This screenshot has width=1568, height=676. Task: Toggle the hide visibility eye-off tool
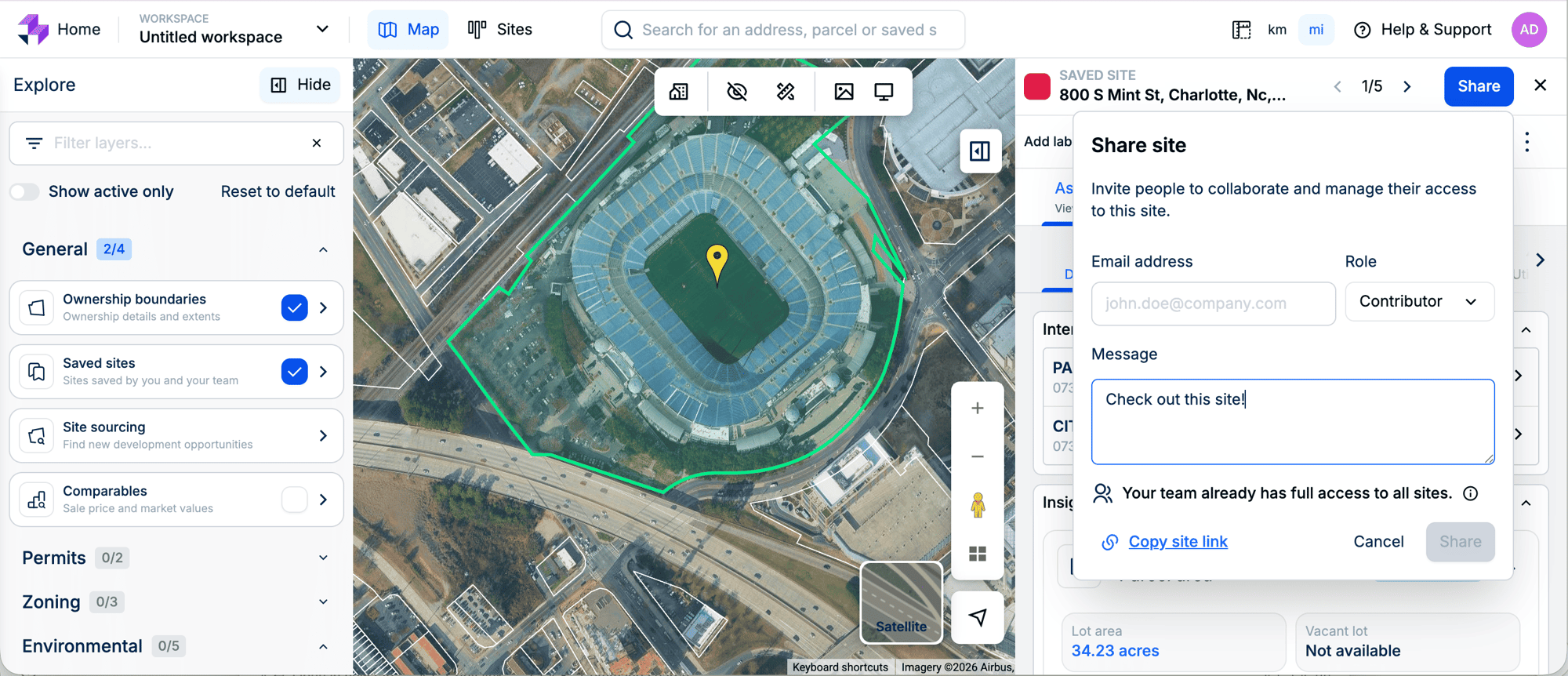(x=737, y=92)
